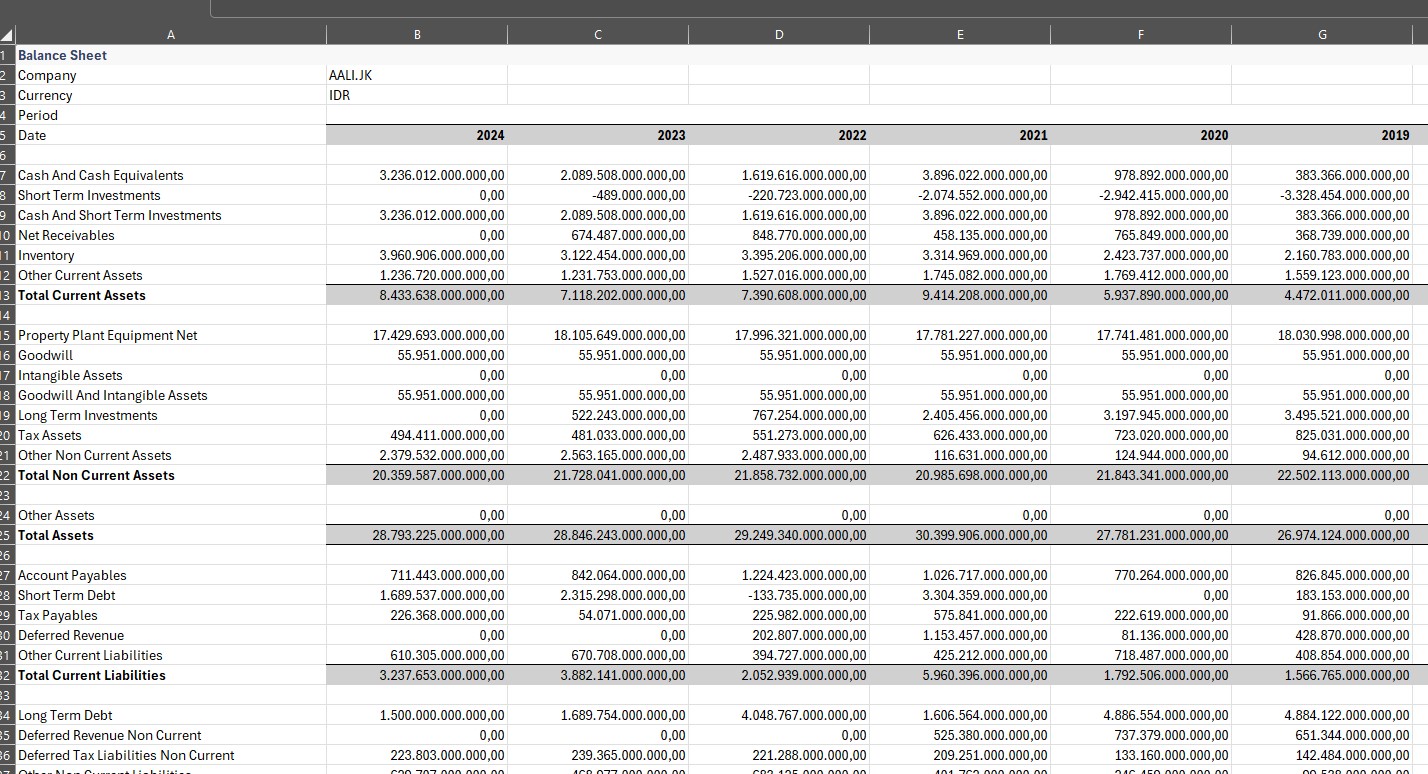Screen dimensions: 1428x774
Task: Select column B header
Action: (417, 35)
